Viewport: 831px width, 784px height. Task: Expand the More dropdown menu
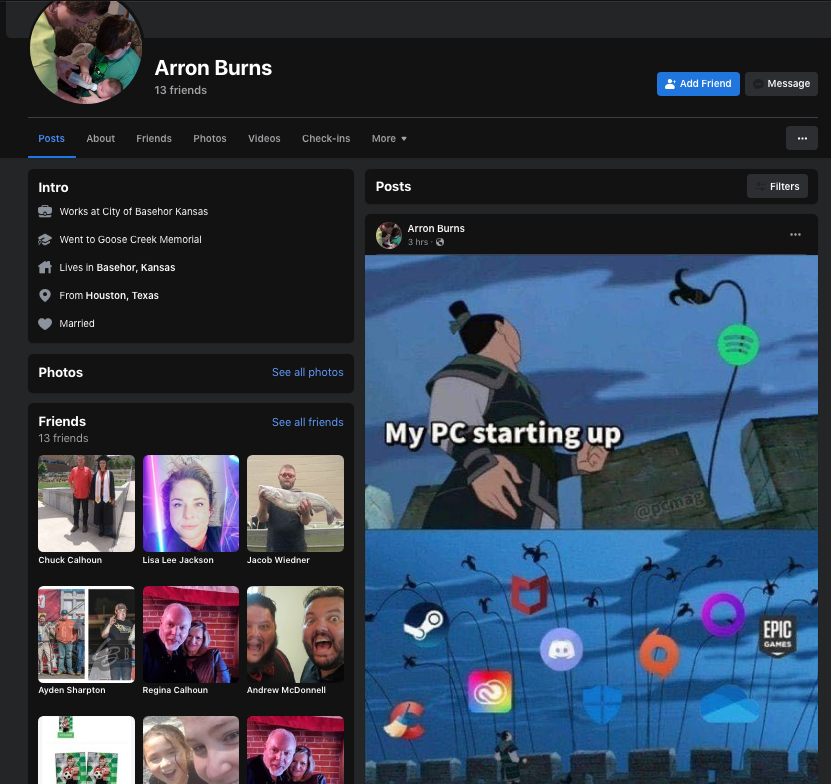pos(389,139)
